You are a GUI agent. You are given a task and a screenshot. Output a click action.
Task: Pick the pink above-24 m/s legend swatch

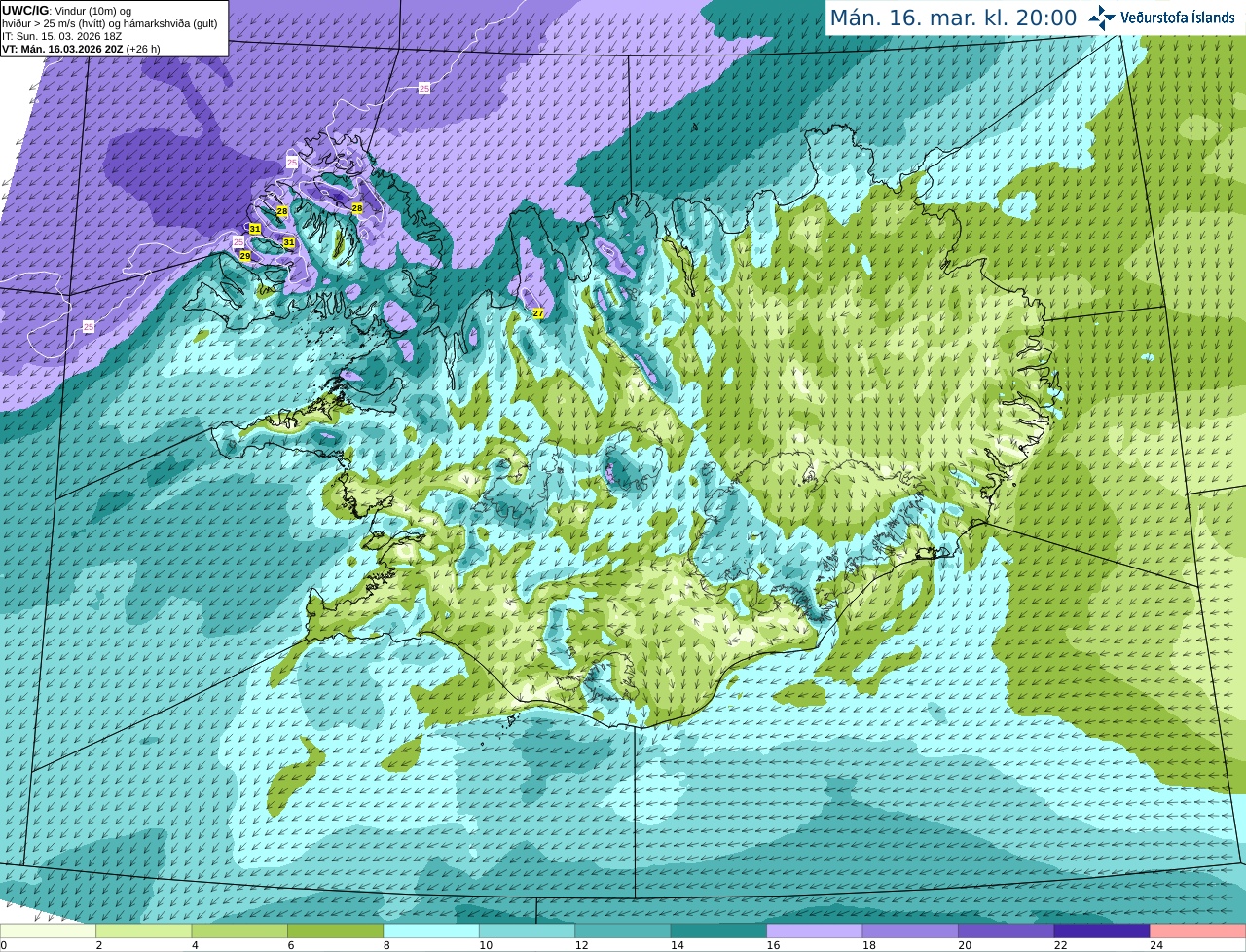[x=1197, y=931]
